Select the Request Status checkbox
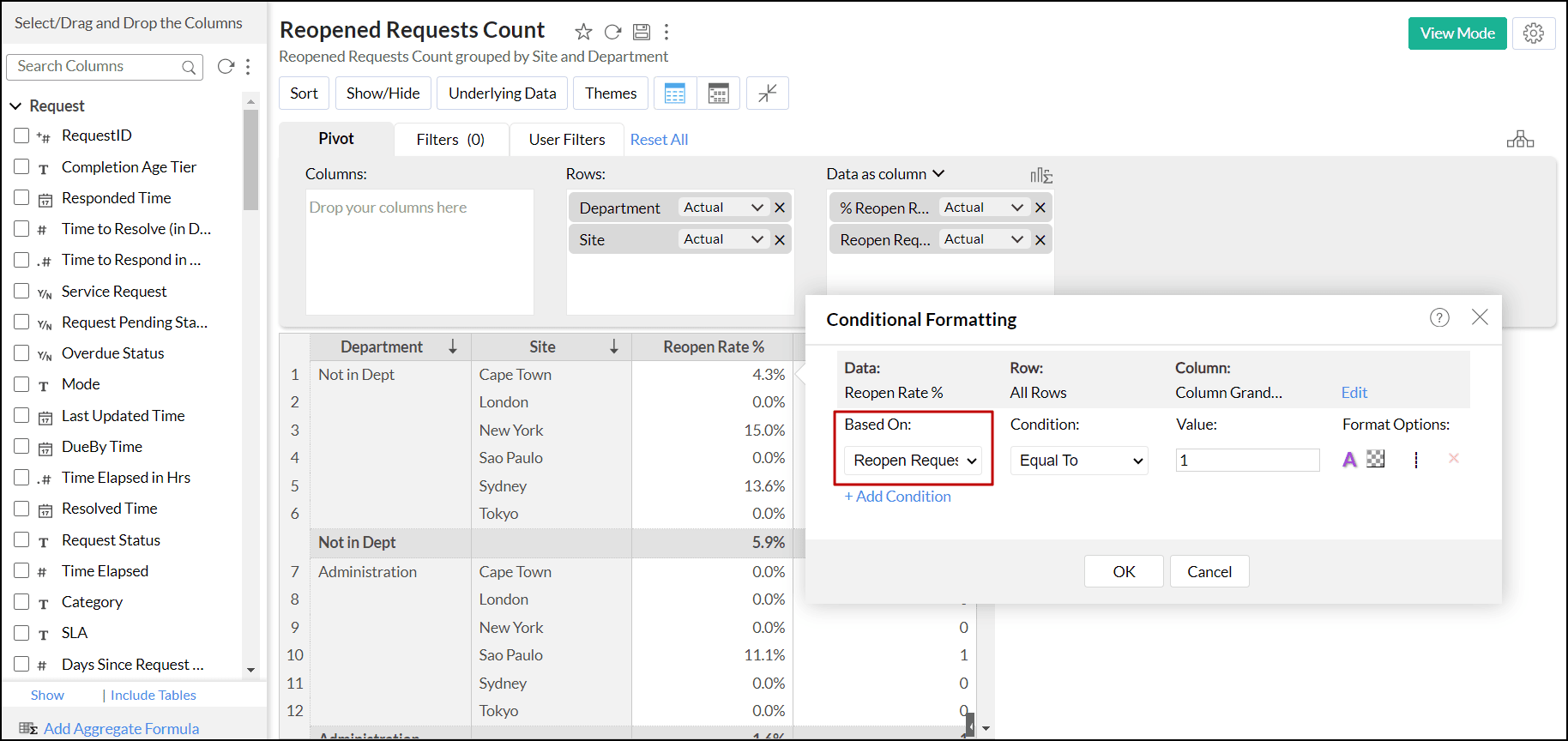This screenshot has width=1568, height=741. [x=21, y=539]
